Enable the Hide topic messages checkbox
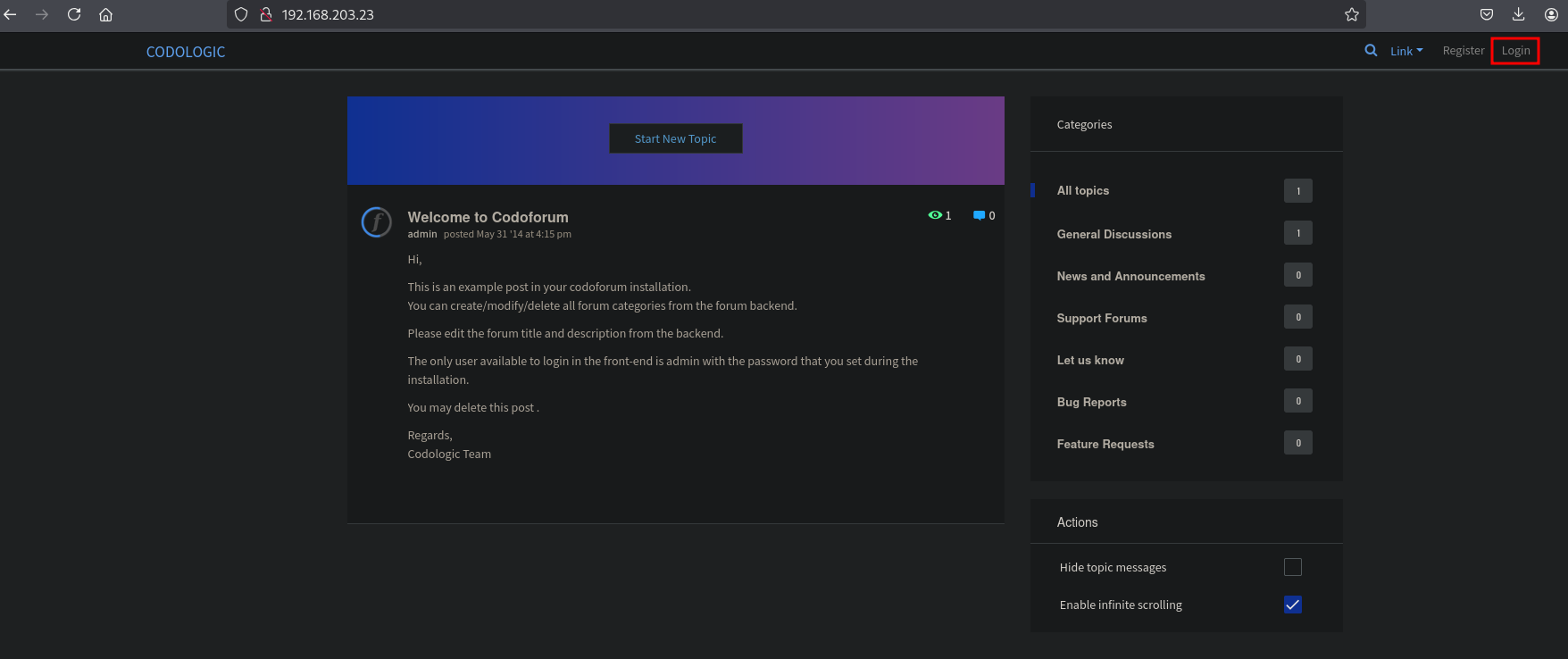 1292,567
